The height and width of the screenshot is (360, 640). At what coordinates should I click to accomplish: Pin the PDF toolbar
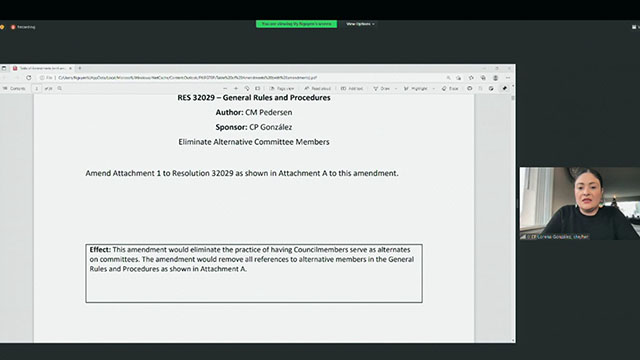click(x=504, y=89)
